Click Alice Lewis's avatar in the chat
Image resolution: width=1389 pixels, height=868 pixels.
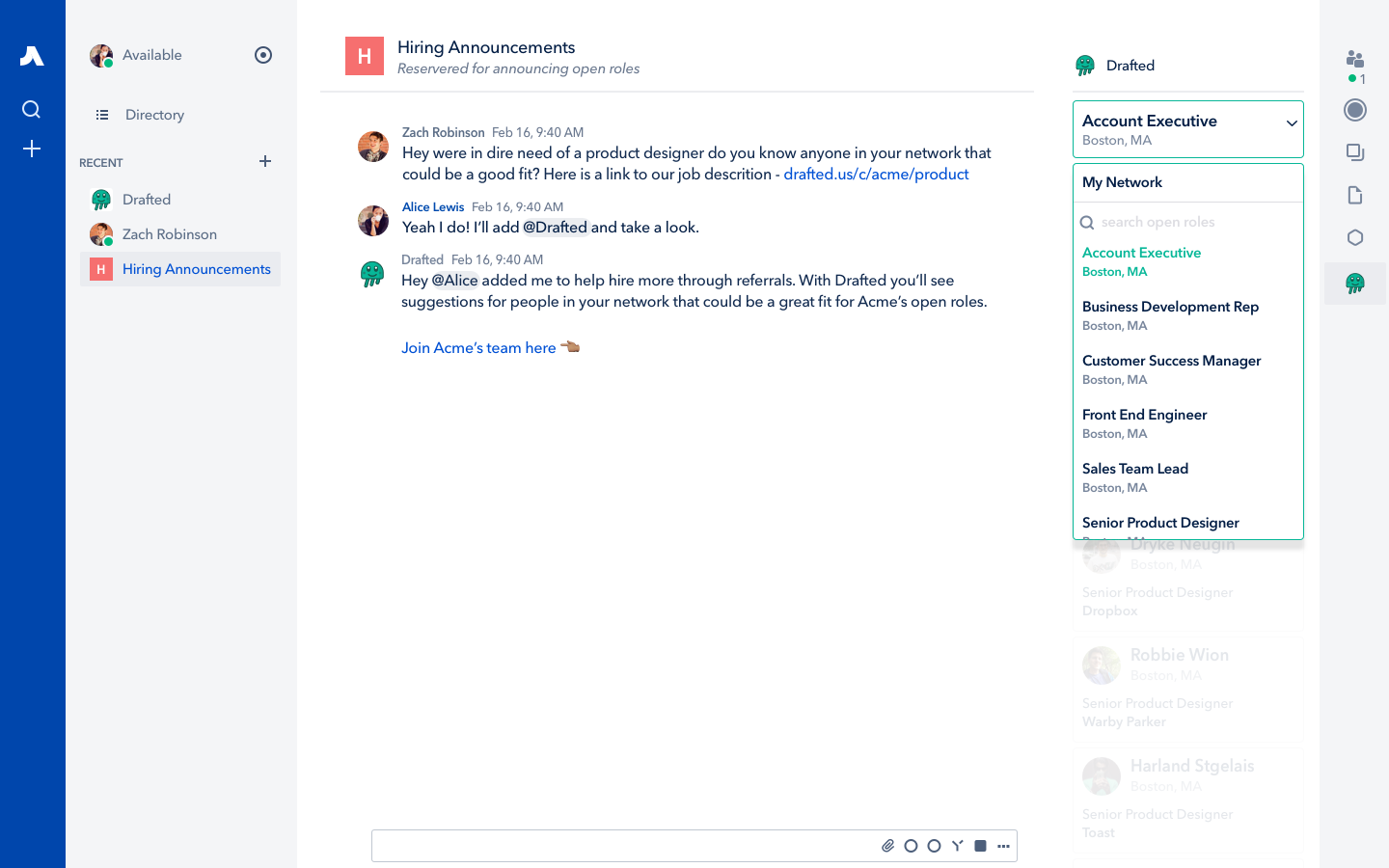pyautogui.click(x=373, y=221)
